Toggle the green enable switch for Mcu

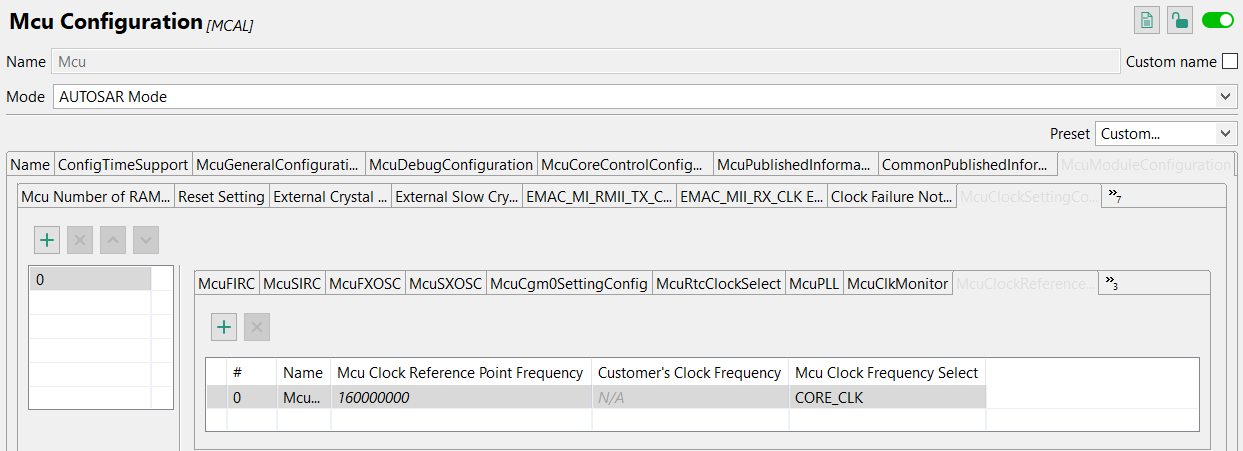coord(1218,20)
